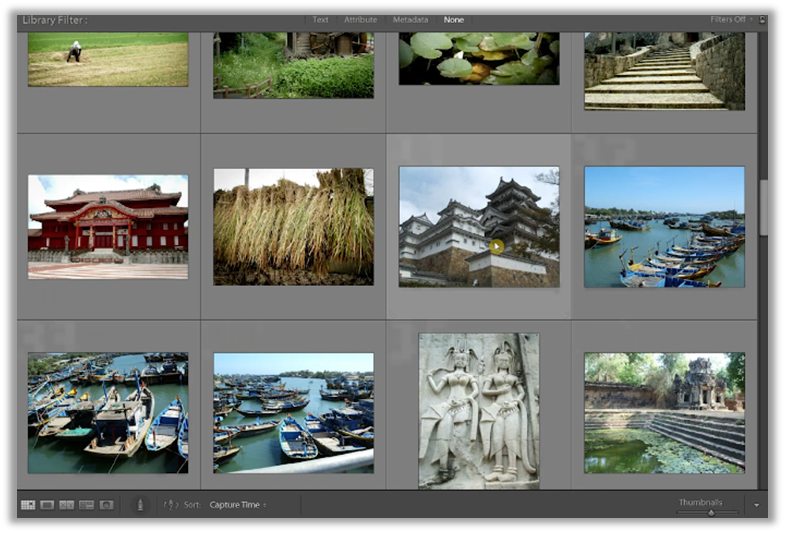Open Compare view from toolbar
The image size is (785, 533).
(x=67, y=505)
